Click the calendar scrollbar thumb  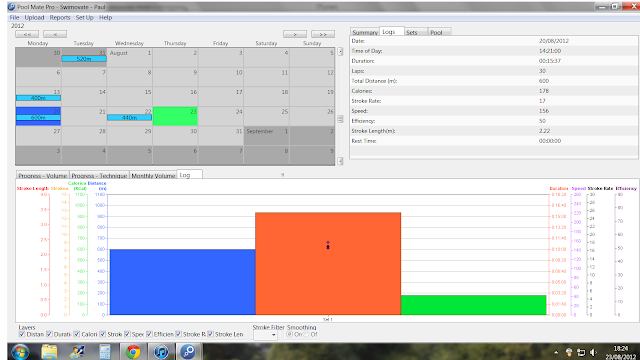(x=340, y=119)
